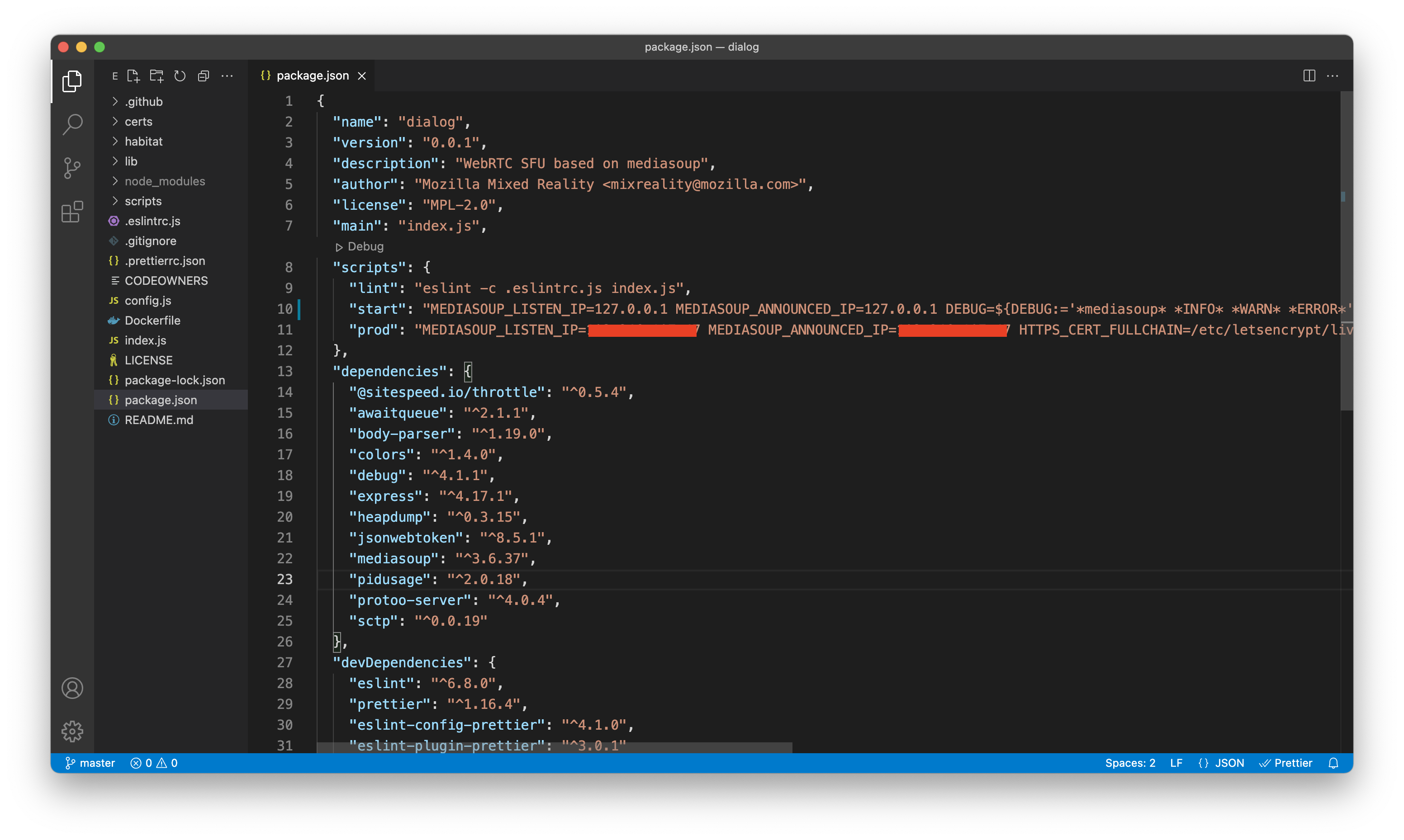This screenshot has width=1404, height=840.
Task: Click the "mediasoup" dependency line
Action: coord(441,559)
